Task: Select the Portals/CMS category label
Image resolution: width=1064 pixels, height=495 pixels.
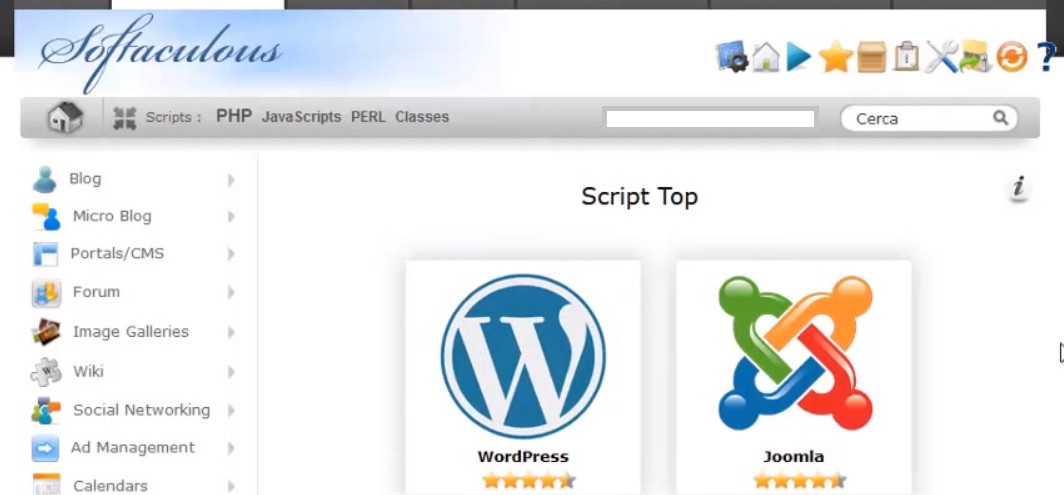Action: tap(117, 253)
